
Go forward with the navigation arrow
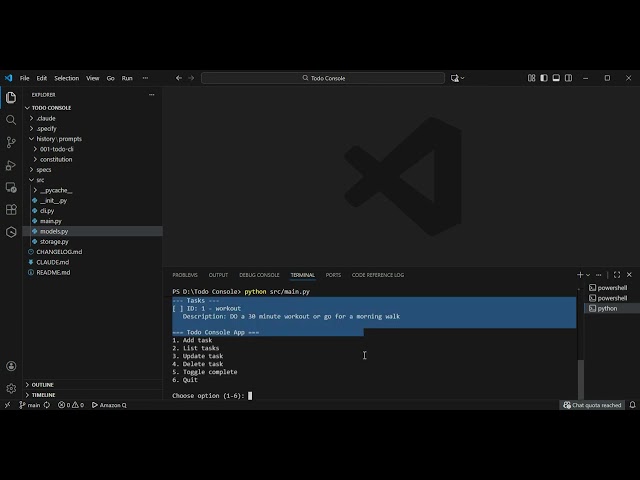[x=191, y=78]
